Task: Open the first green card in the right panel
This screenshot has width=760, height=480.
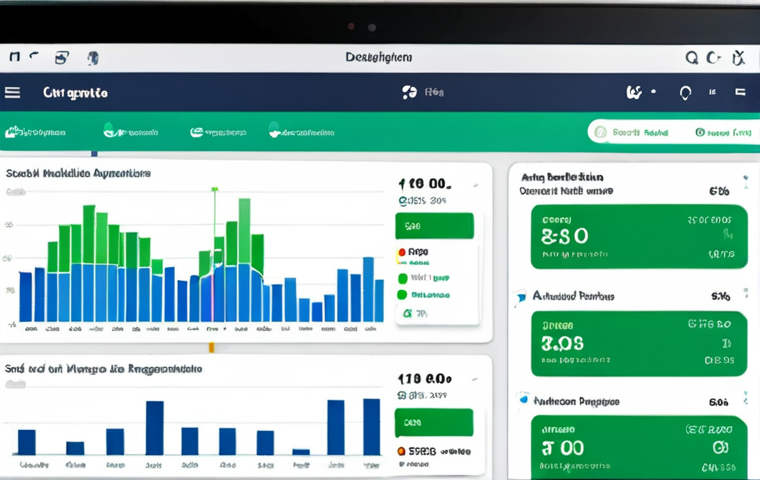Action: click(639, 237)
